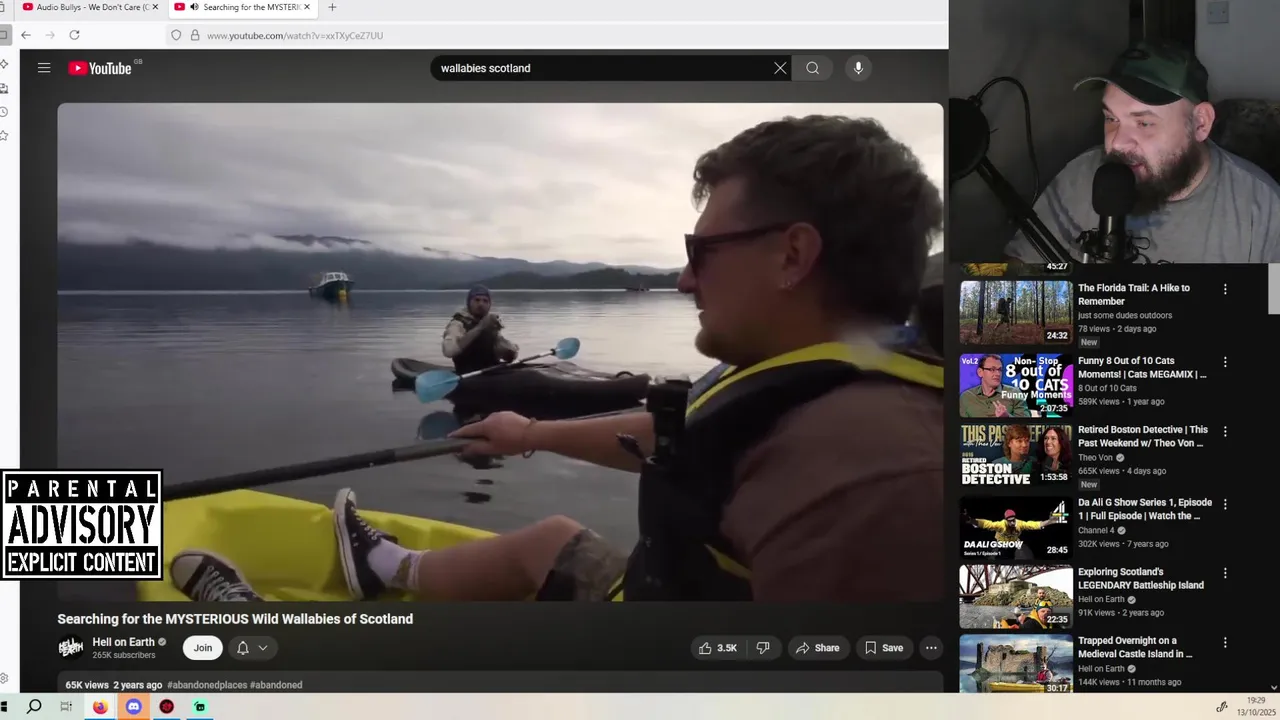
Task: Open browser sidebar history clock icon
Action: coord(5,112)
